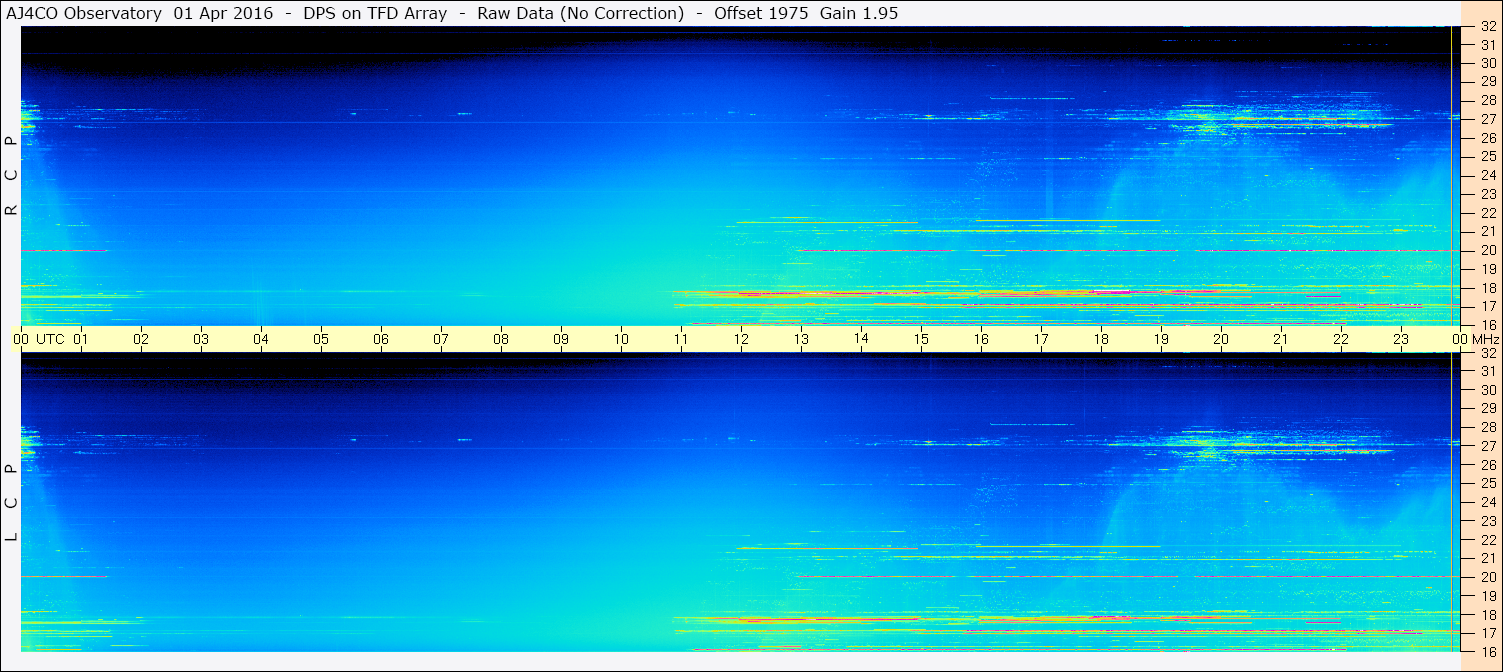Screen dimensions: 1503x672
Task: Click the 'MHz' label on the time axis
Action: pos(1484,339)
